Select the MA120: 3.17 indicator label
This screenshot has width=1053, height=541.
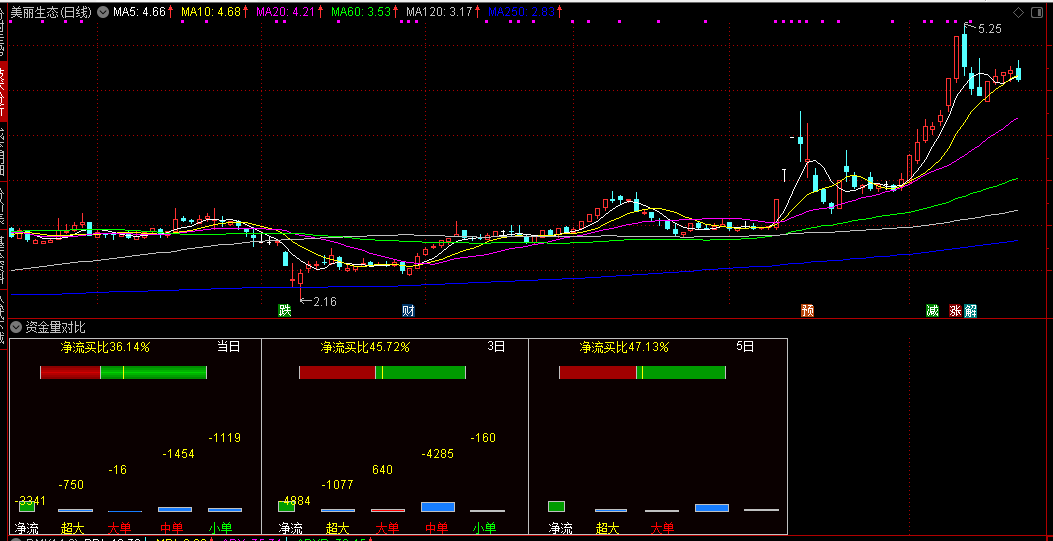[439, 12]
